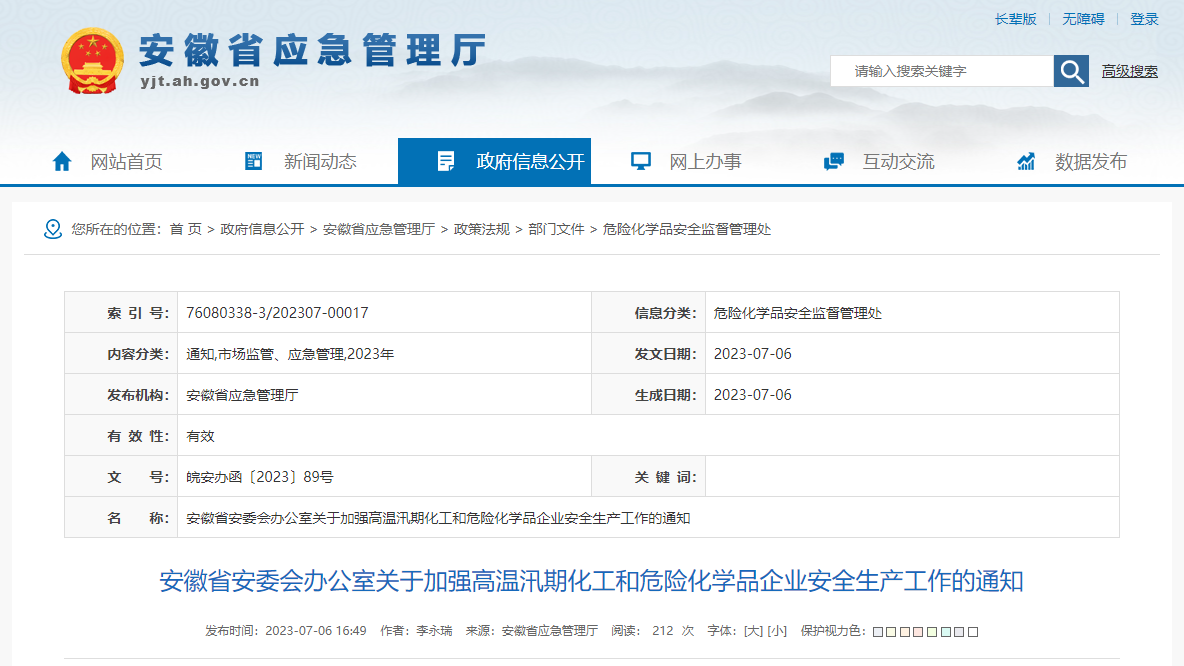Viewport: 1184px width, 666px height.
Task: Click 首 页 in the breadcrumb
Action: click(186, 229)
